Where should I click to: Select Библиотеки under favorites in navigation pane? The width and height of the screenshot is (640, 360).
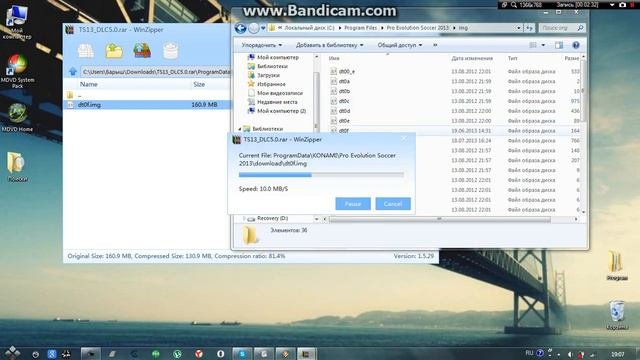click(x=272, y=67)
